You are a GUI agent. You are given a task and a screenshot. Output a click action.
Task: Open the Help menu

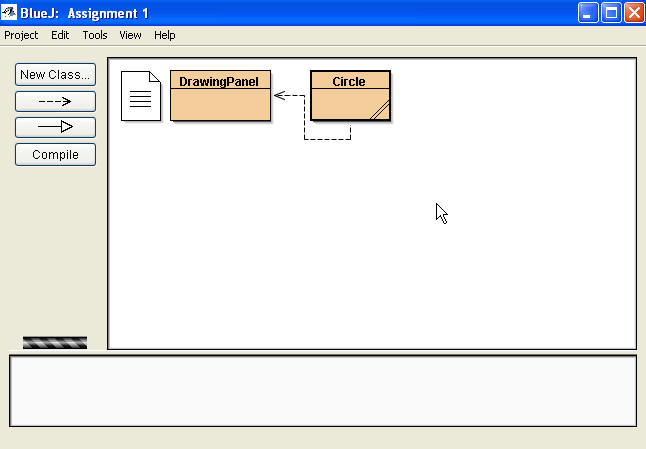[165, 35]
